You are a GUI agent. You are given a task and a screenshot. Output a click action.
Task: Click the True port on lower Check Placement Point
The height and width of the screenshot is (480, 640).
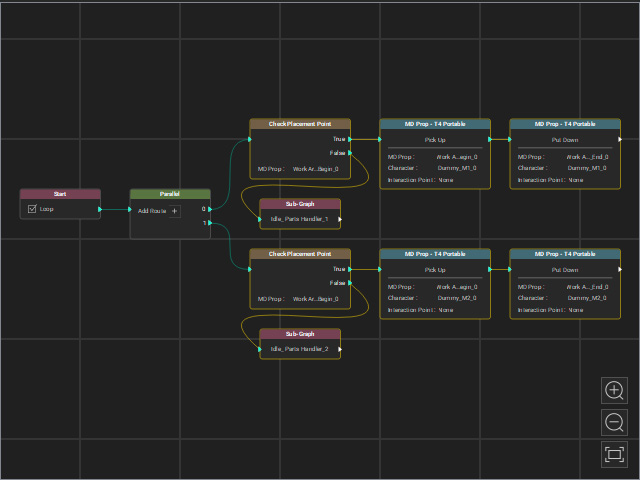[x=350, y=269]
